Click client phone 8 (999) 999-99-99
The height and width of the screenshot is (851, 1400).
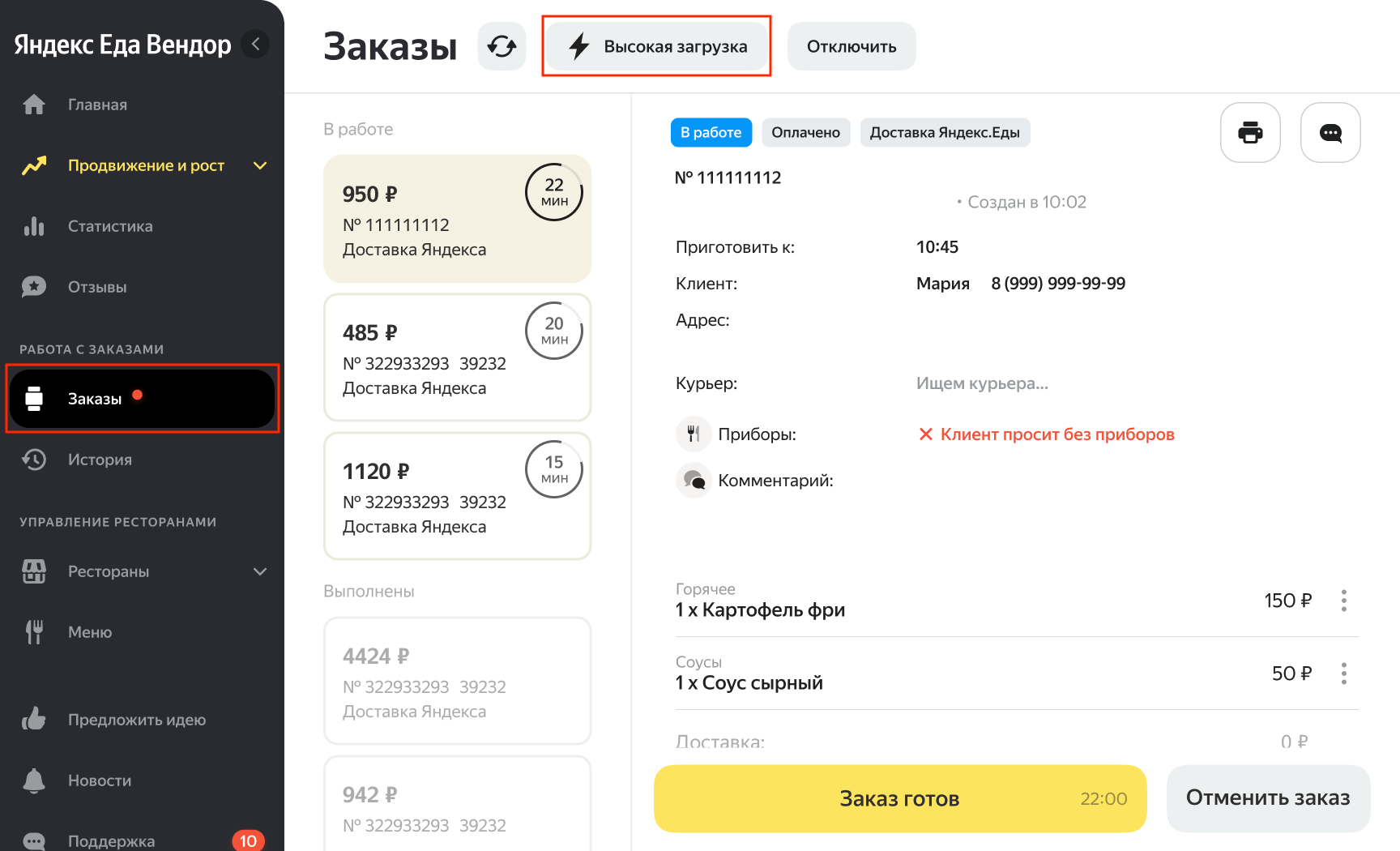tap(1058, 284)
